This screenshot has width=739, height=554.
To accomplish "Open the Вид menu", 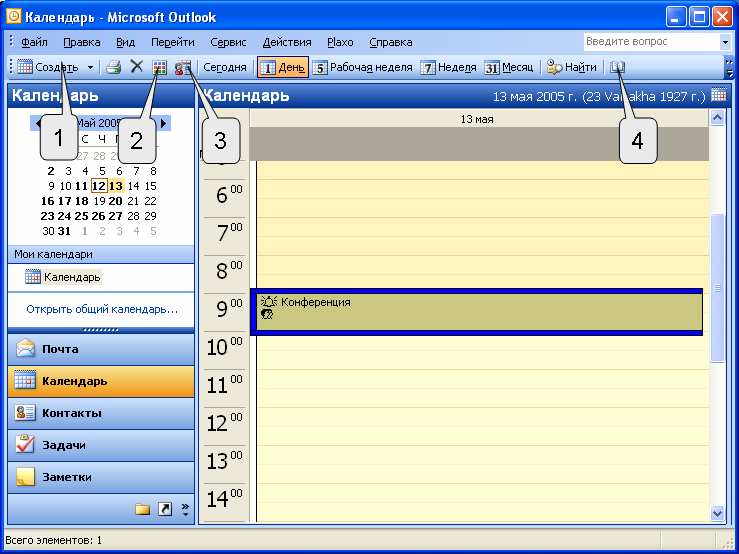I will click(x=125, y=42).
